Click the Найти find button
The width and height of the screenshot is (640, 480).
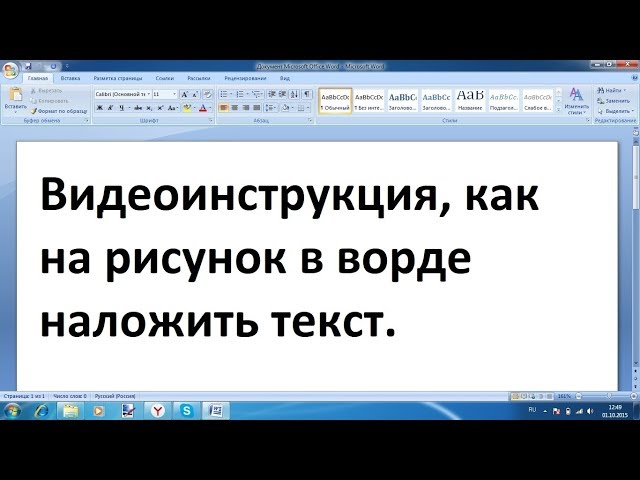611,90
